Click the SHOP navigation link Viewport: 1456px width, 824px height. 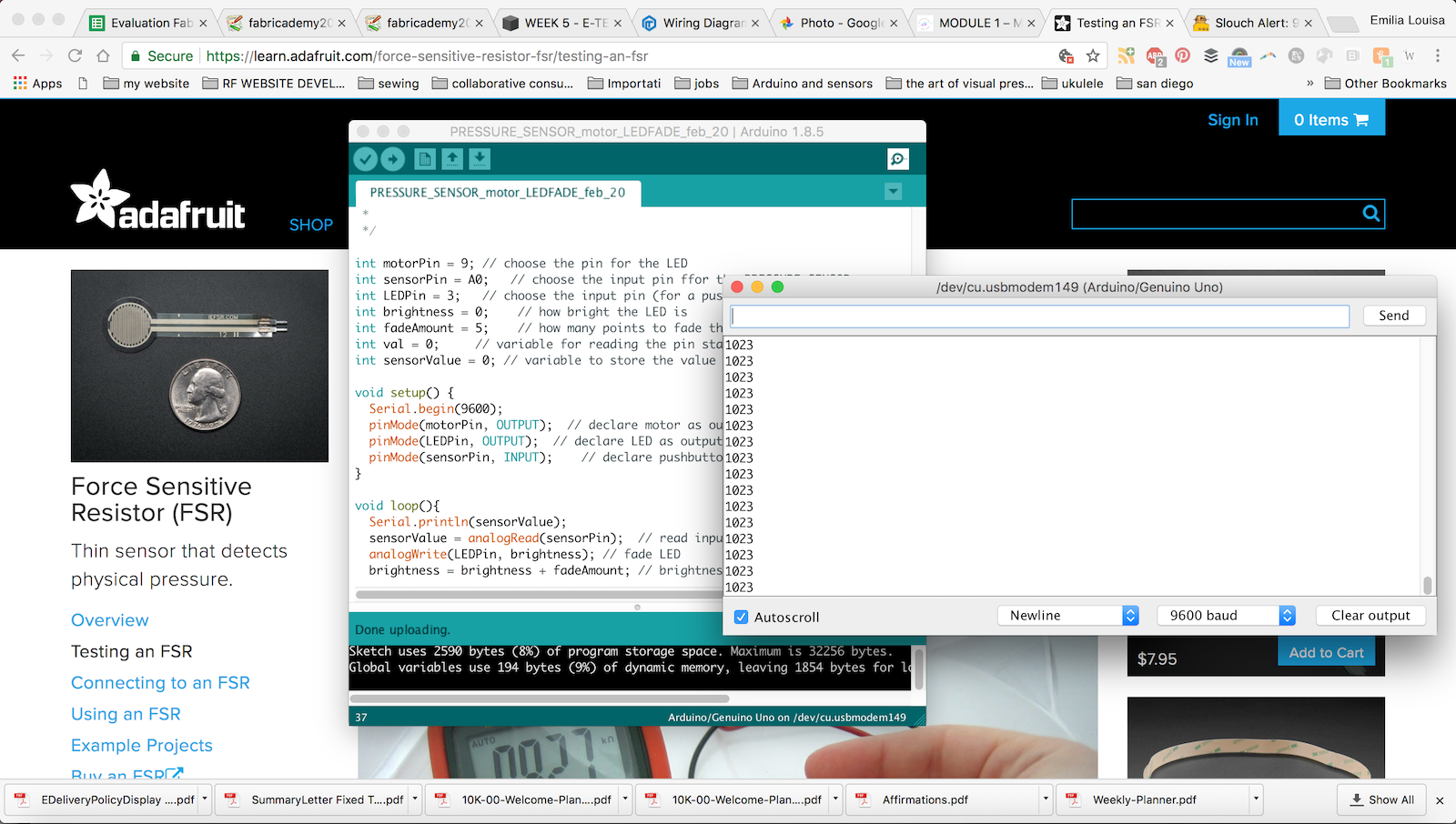[311, 225]
